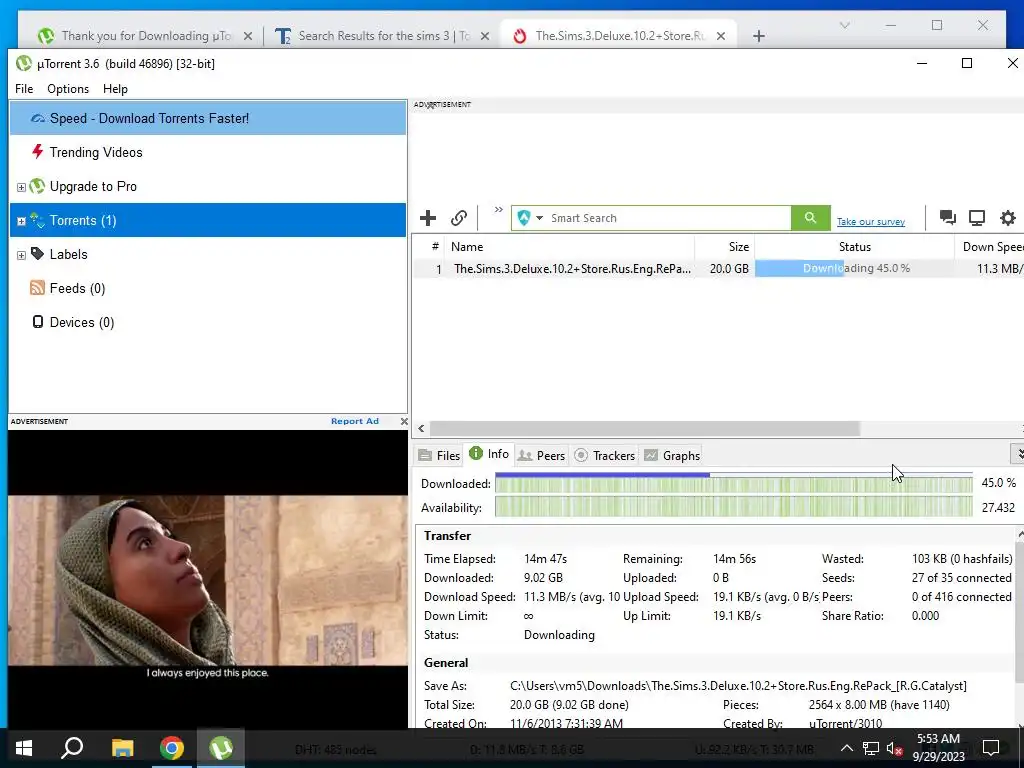This screenshot has width=1024, height=768.
Task: Click Report Ad link
Action: 355,421
